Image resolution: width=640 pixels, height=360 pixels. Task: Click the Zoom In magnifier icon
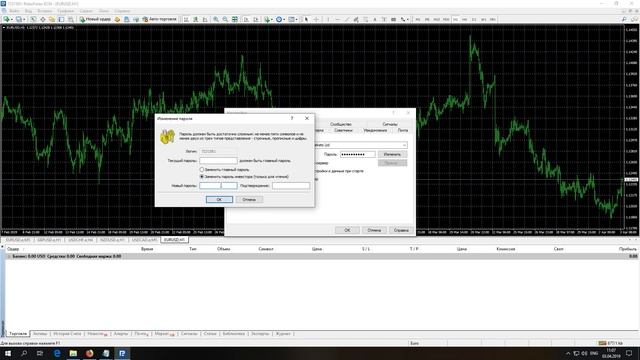coord(216,19)
